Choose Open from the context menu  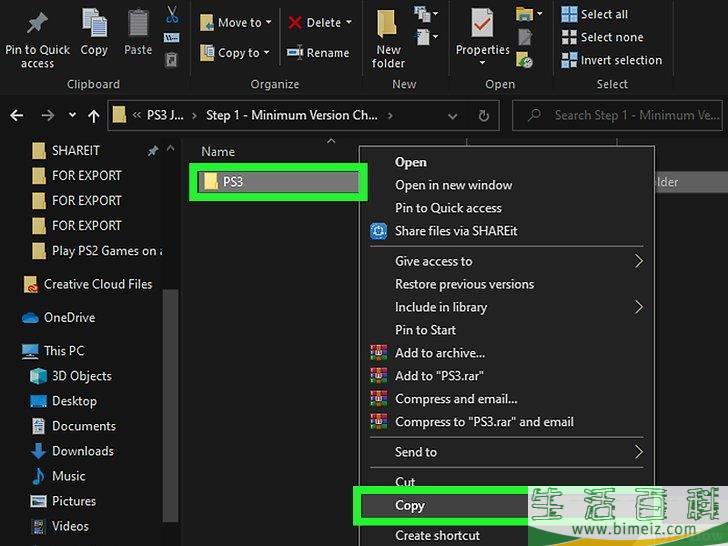(410, 162)
